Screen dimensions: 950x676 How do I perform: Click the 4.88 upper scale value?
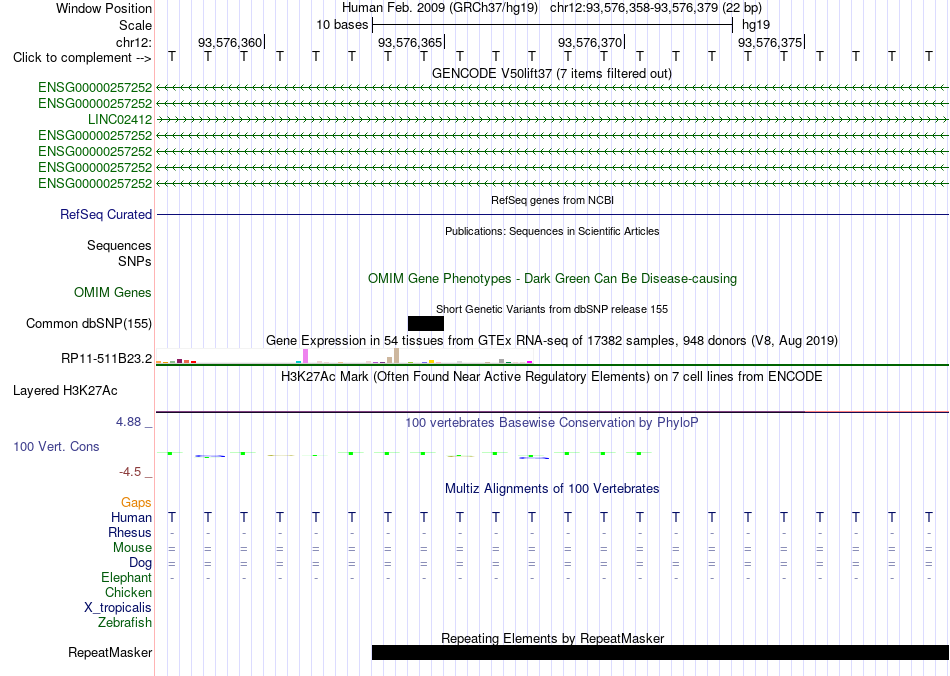(x=128, y=422)
